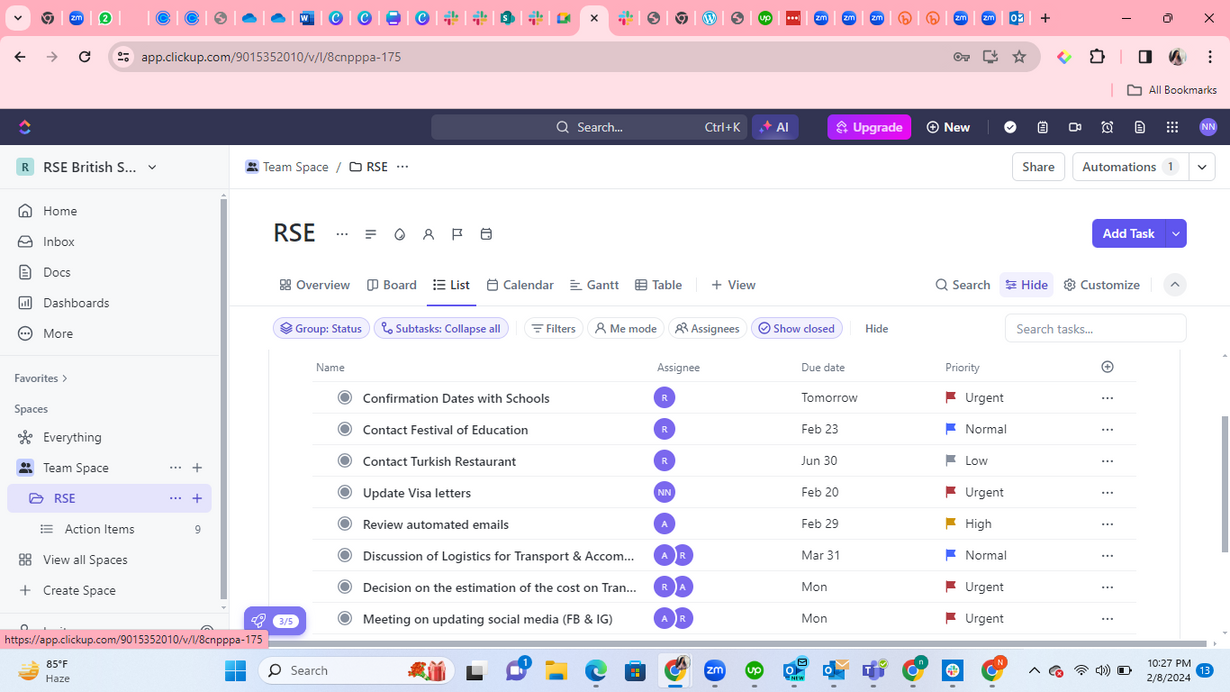Expand the workspace switcher RSE British S...
1230x692 pixels.
point(88,167)
